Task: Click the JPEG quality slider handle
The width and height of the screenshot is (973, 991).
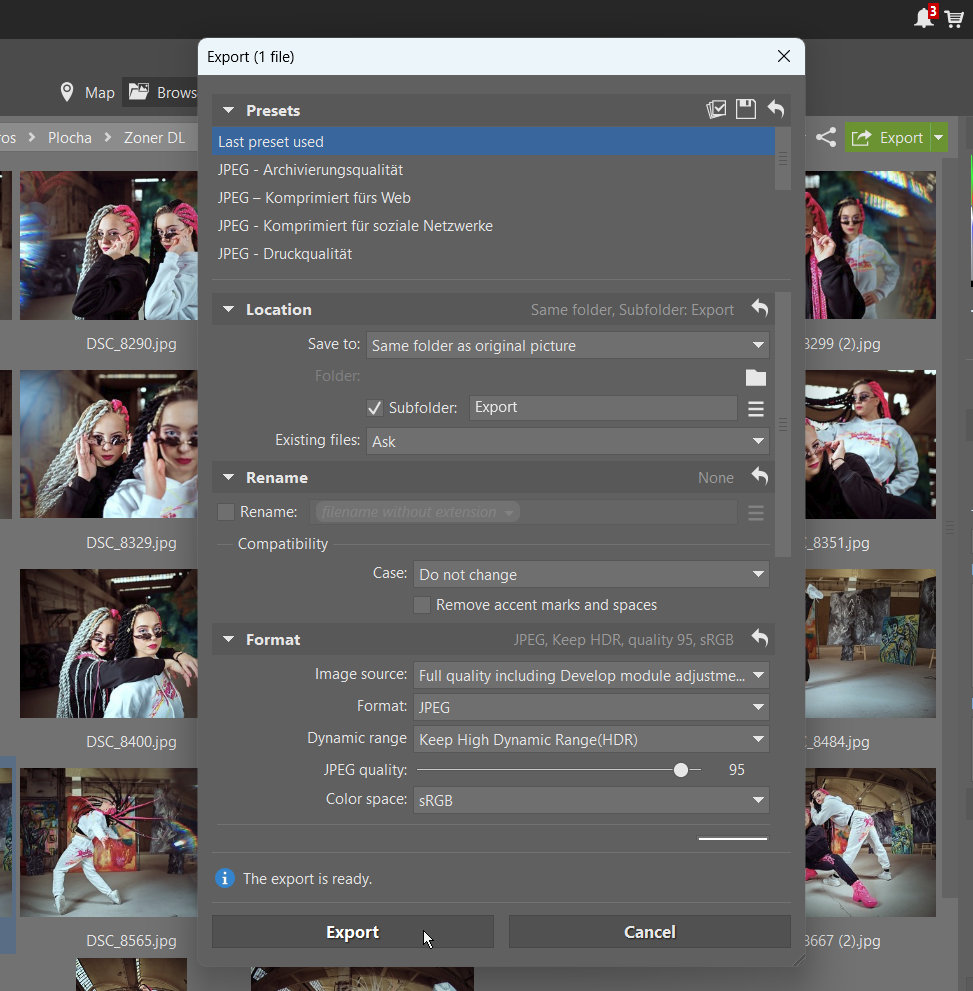Action: point(681,770)
